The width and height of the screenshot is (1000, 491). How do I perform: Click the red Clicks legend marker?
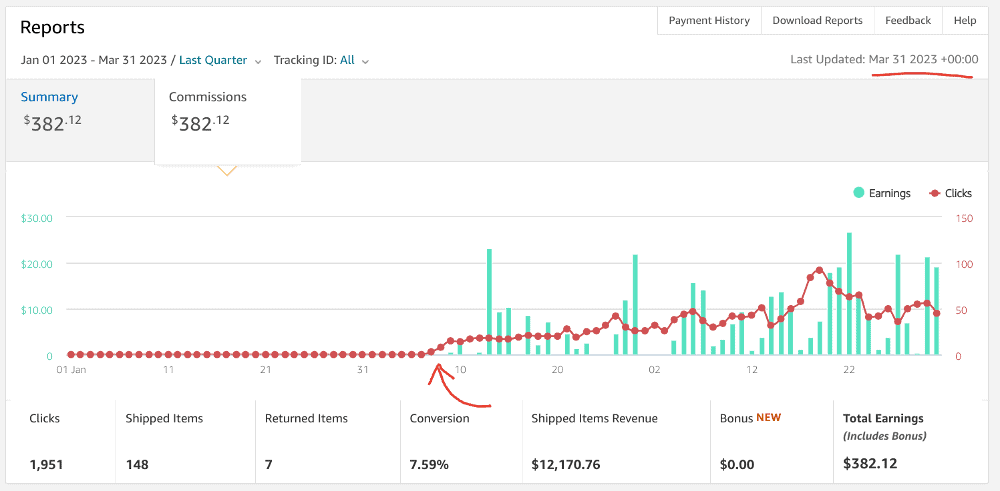935,193
